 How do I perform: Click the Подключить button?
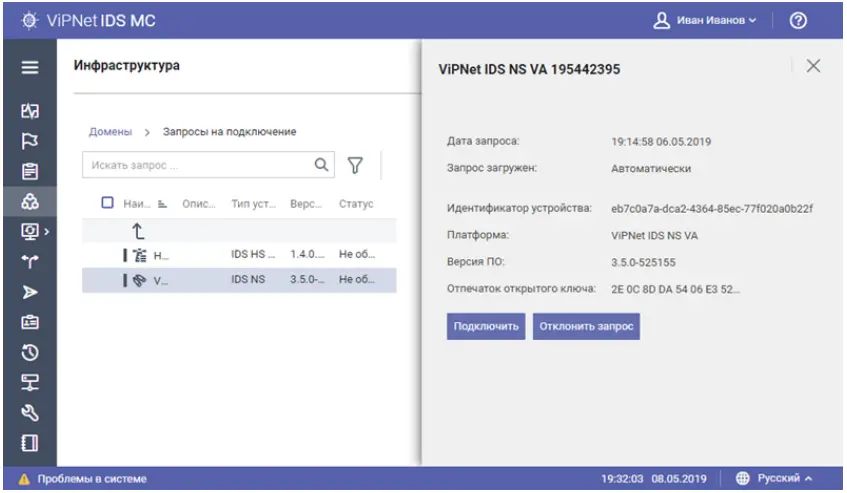486,326
